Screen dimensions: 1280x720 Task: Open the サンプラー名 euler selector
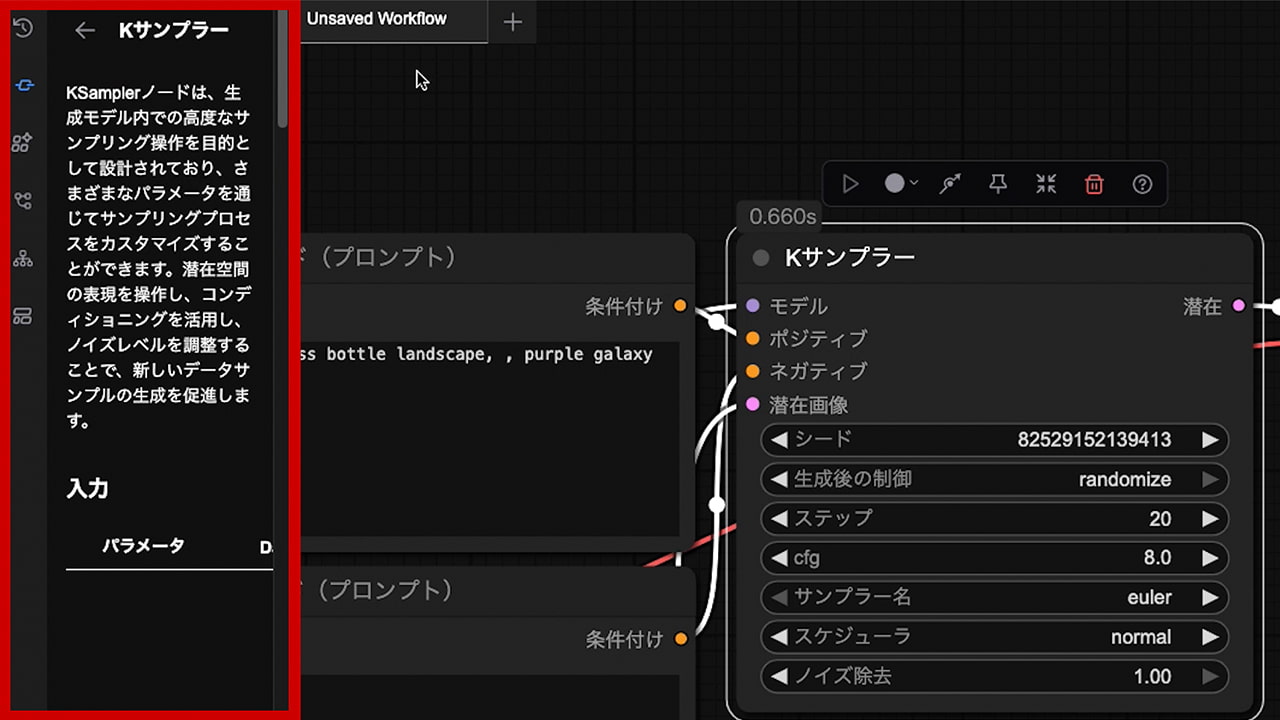pyautogui.click(x=994, y=597)
